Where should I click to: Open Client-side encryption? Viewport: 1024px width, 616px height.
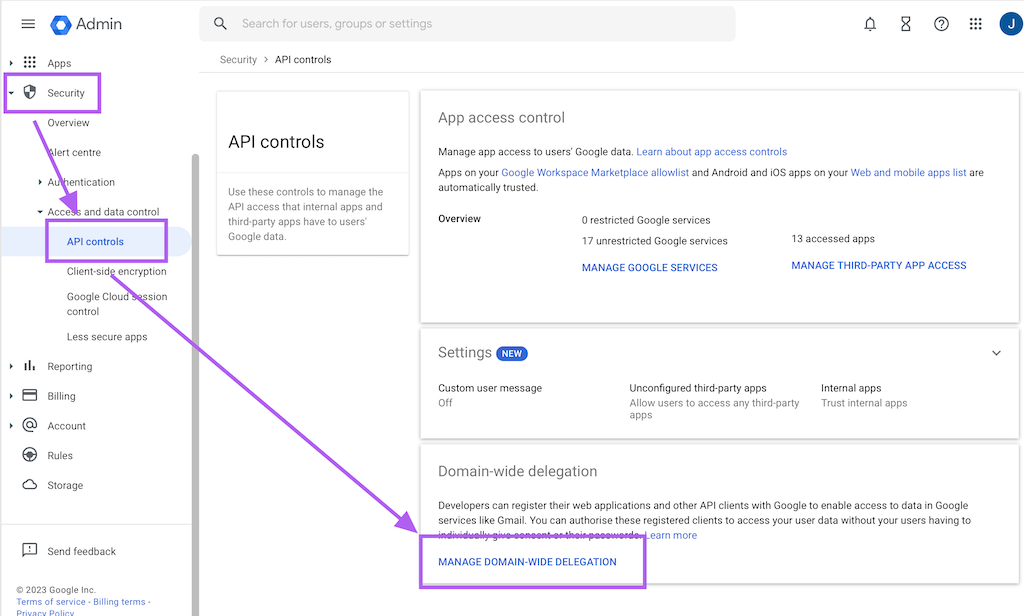click(116, 271)
